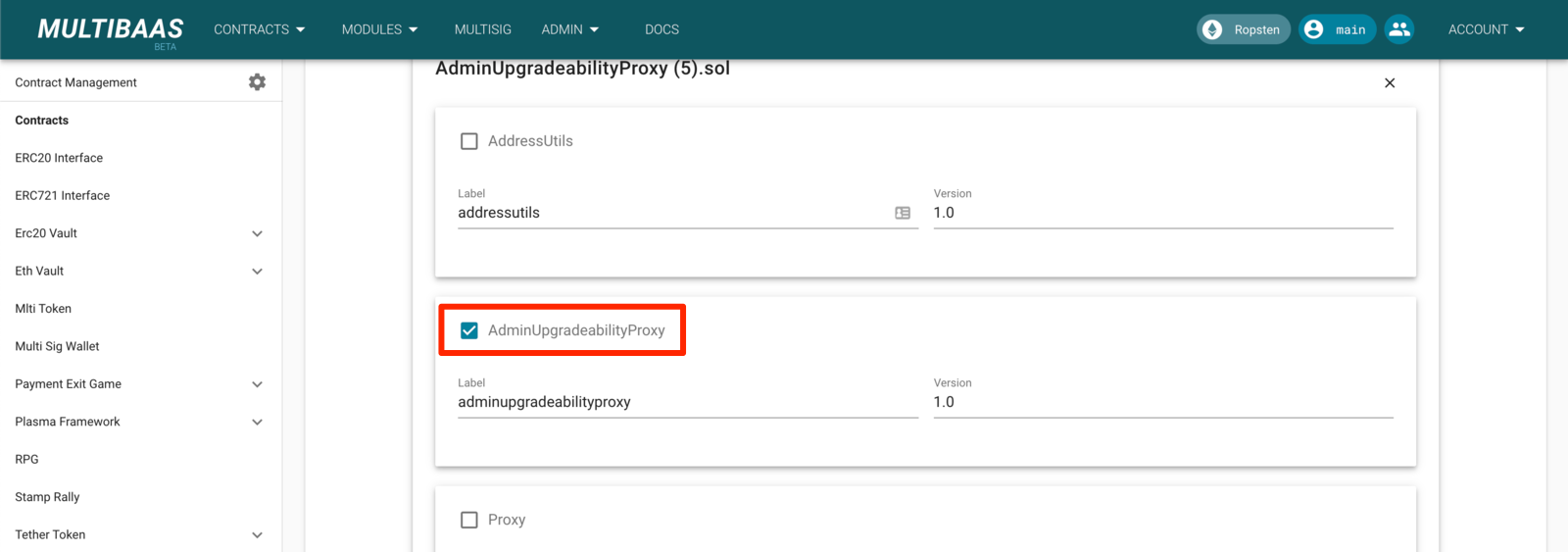The width and height of the screenshot is (1568, 552).
Task: Open Stamp Rally contract
Action: click(x=47, y=497)
